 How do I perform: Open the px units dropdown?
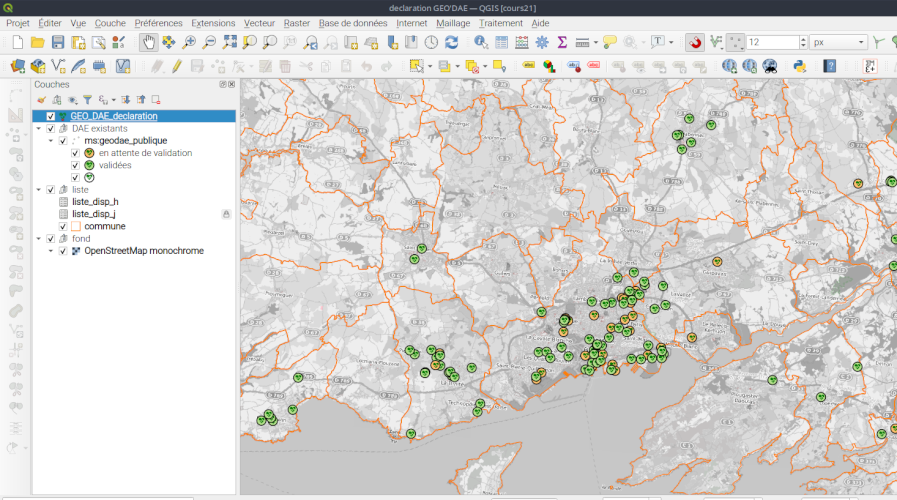[838, 42]
